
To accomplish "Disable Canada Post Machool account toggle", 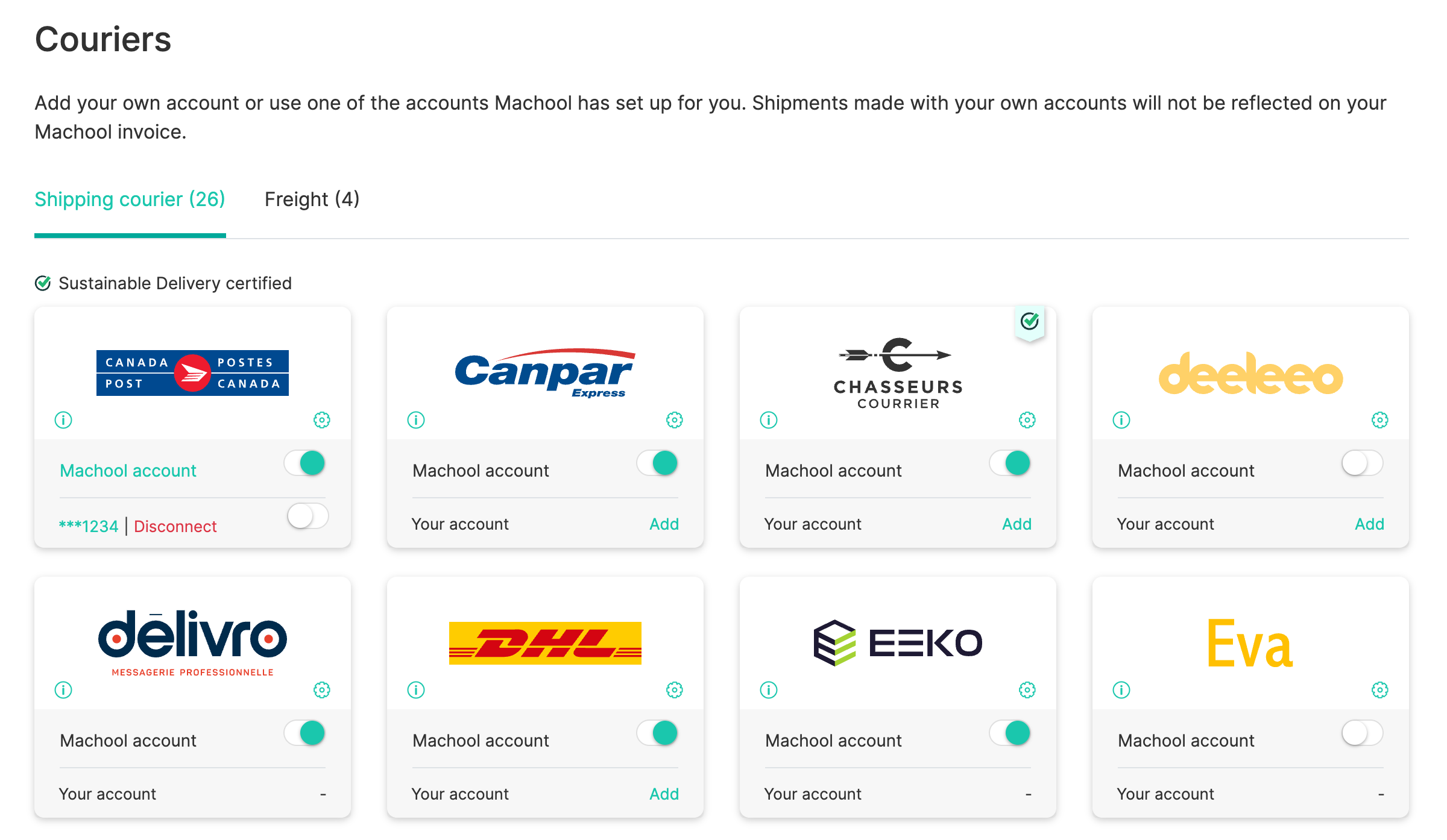I will click(305, 463).
